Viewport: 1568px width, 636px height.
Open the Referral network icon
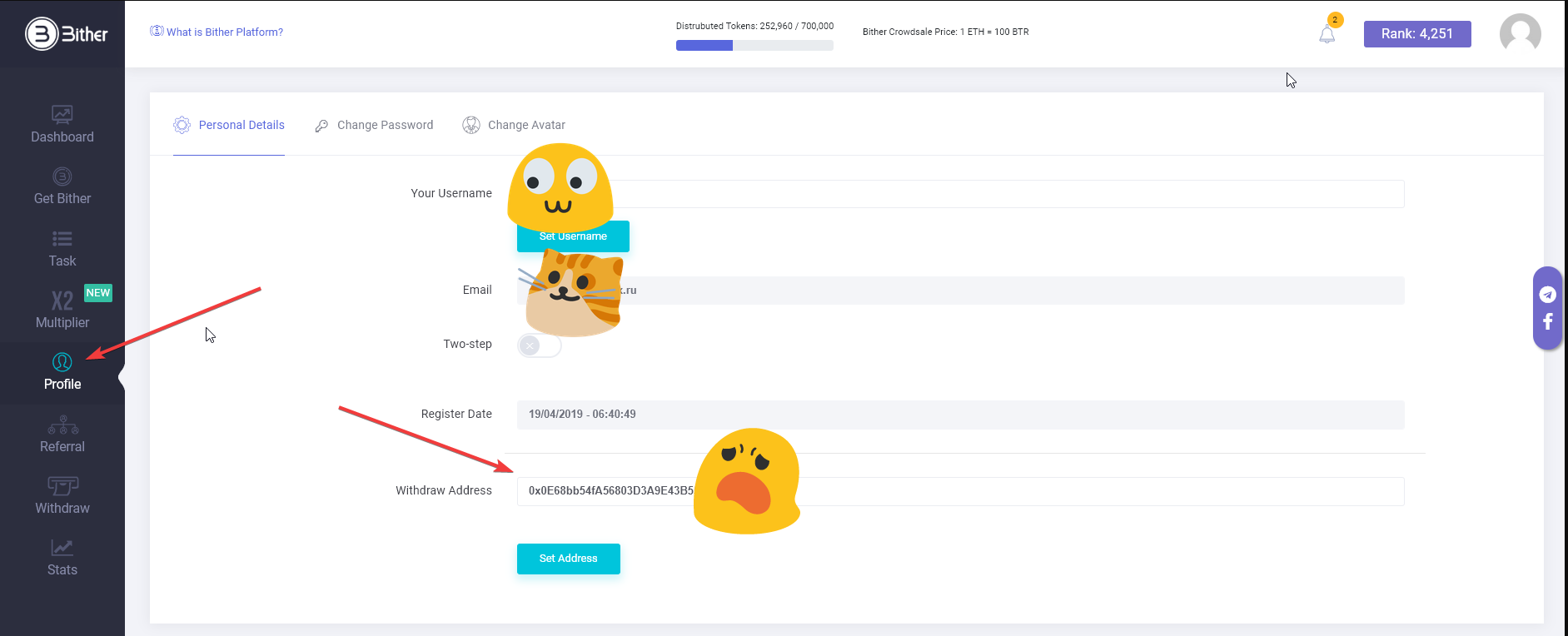tap(62, 425)
